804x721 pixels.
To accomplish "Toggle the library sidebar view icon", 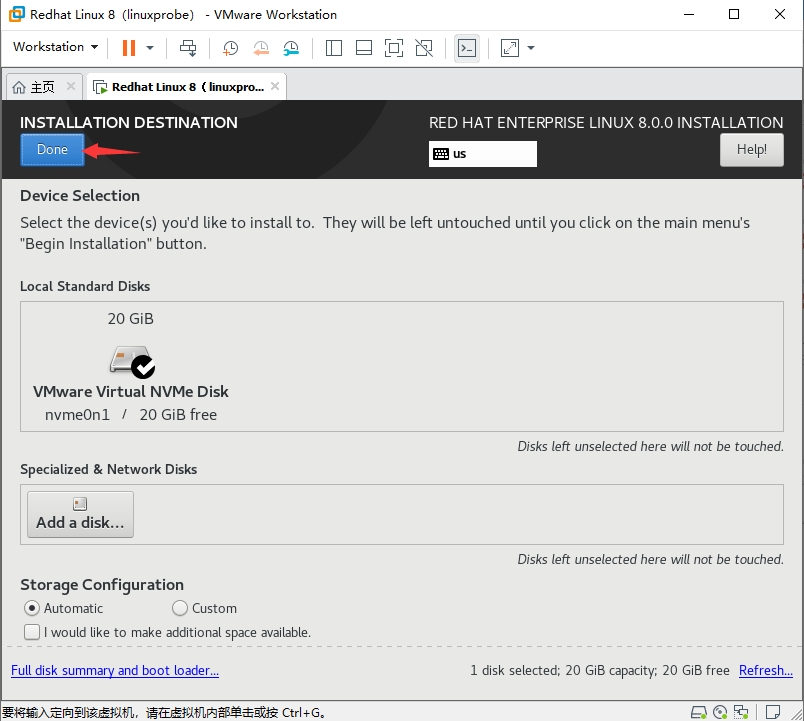I will point(334,48).
